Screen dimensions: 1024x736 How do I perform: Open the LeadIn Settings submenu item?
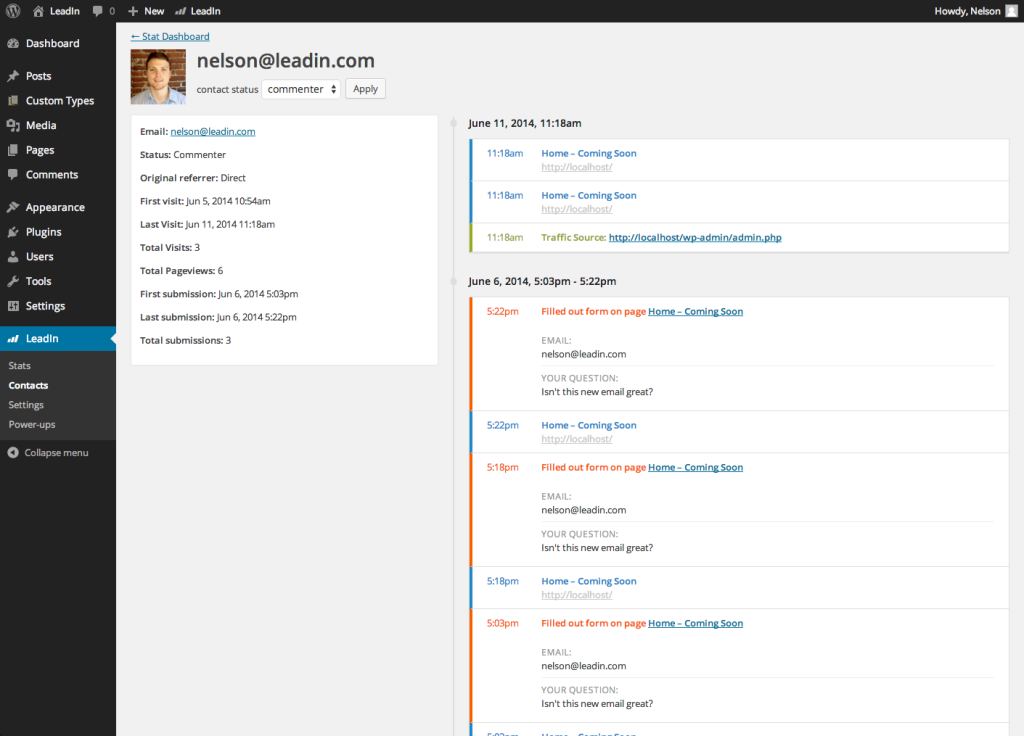pos(26,405)
